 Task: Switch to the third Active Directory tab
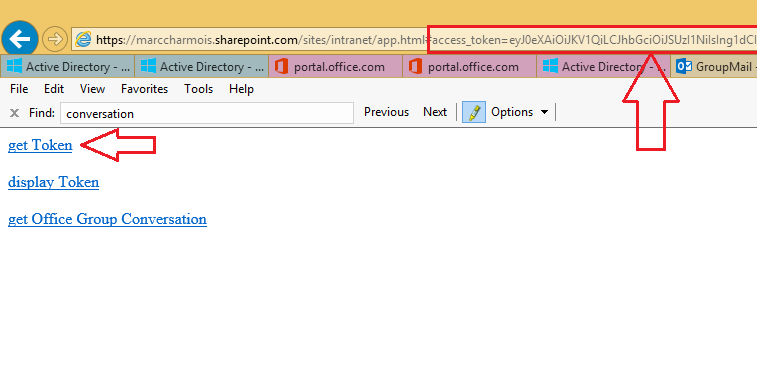pos(603,66)
